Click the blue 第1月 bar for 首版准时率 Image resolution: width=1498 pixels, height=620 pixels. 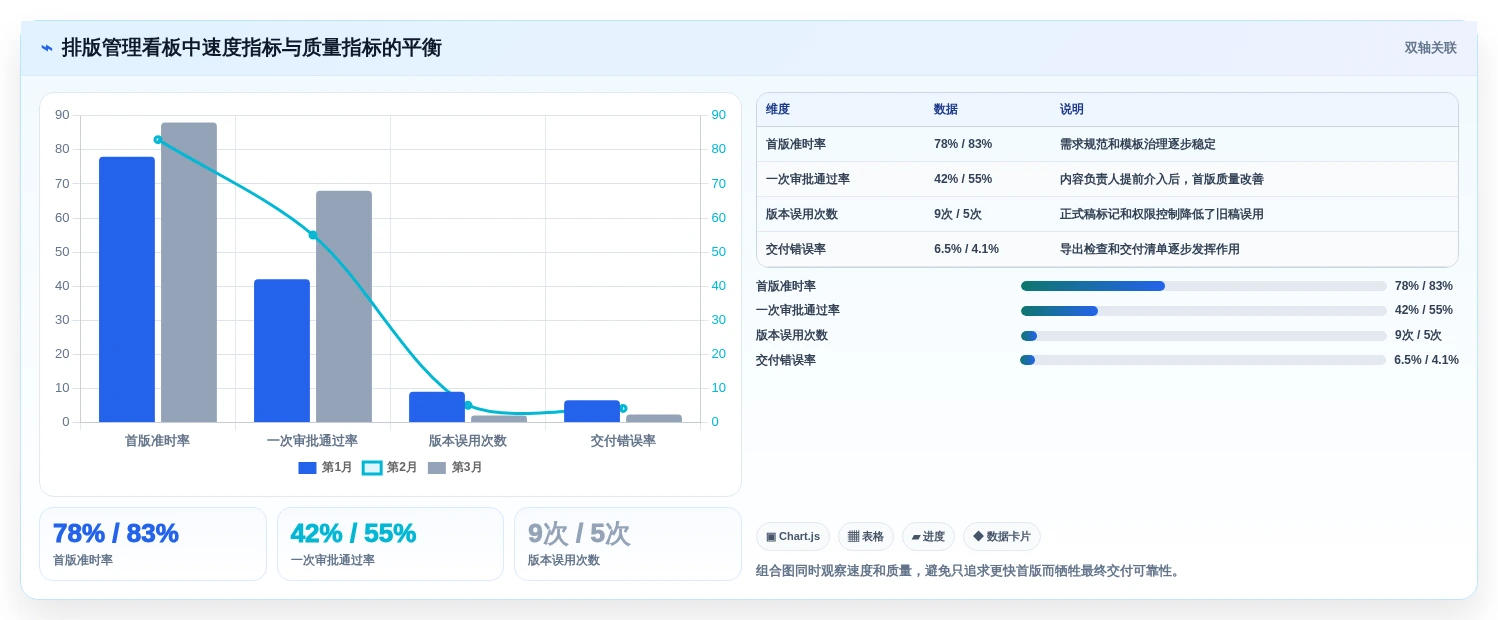[x=127, y=289]
